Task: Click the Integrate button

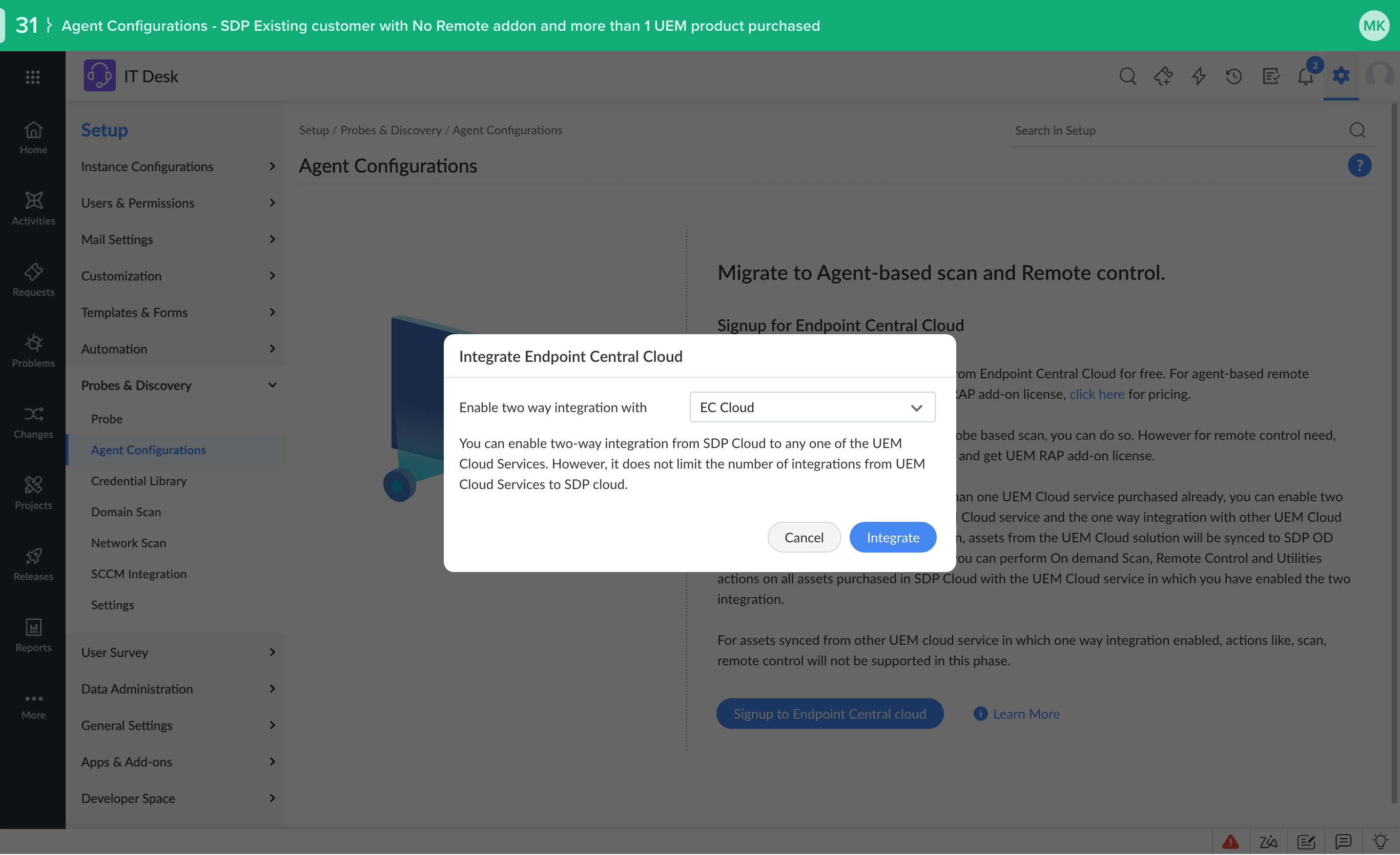Action: coord(892,537)
